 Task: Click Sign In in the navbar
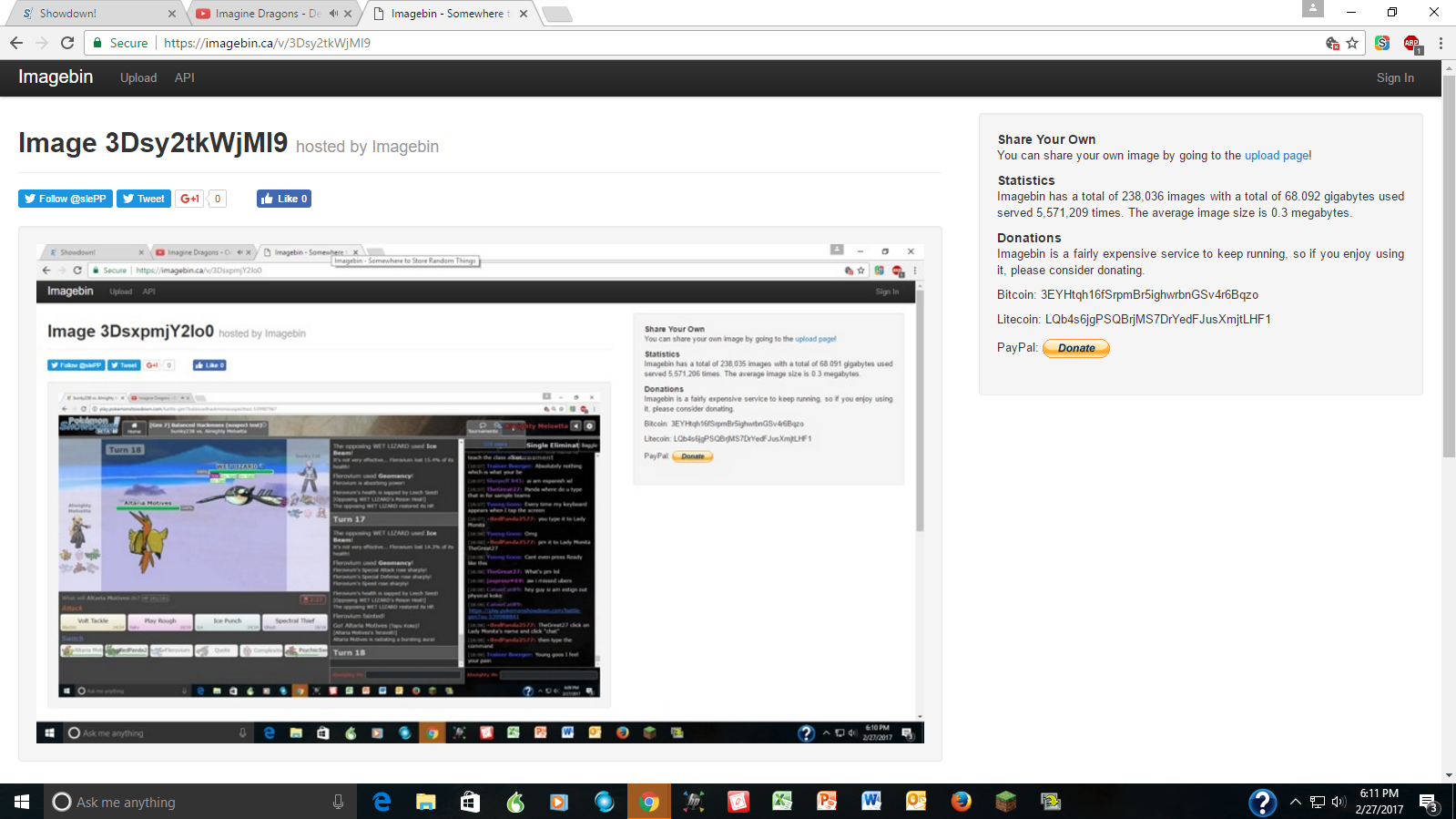point(1395,78)
